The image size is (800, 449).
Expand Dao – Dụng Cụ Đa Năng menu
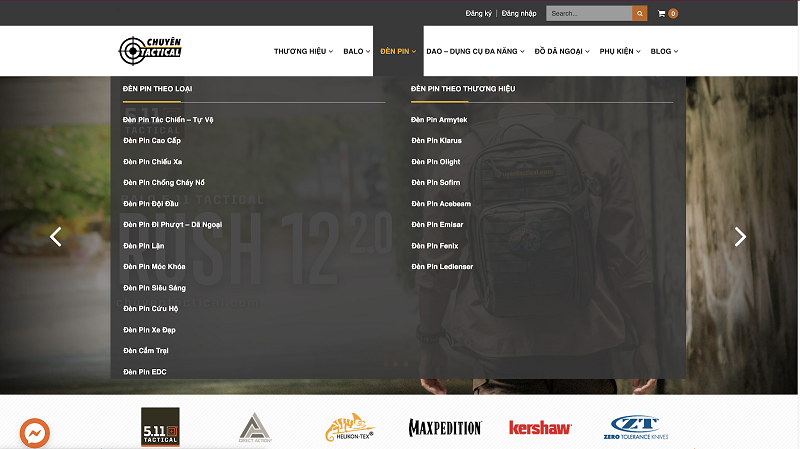click(x=475, y=51)
